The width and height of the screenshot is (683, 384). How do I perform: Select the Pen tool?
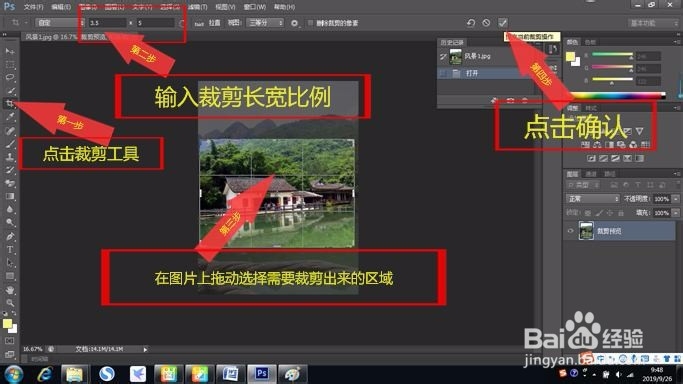pos(10,236)
